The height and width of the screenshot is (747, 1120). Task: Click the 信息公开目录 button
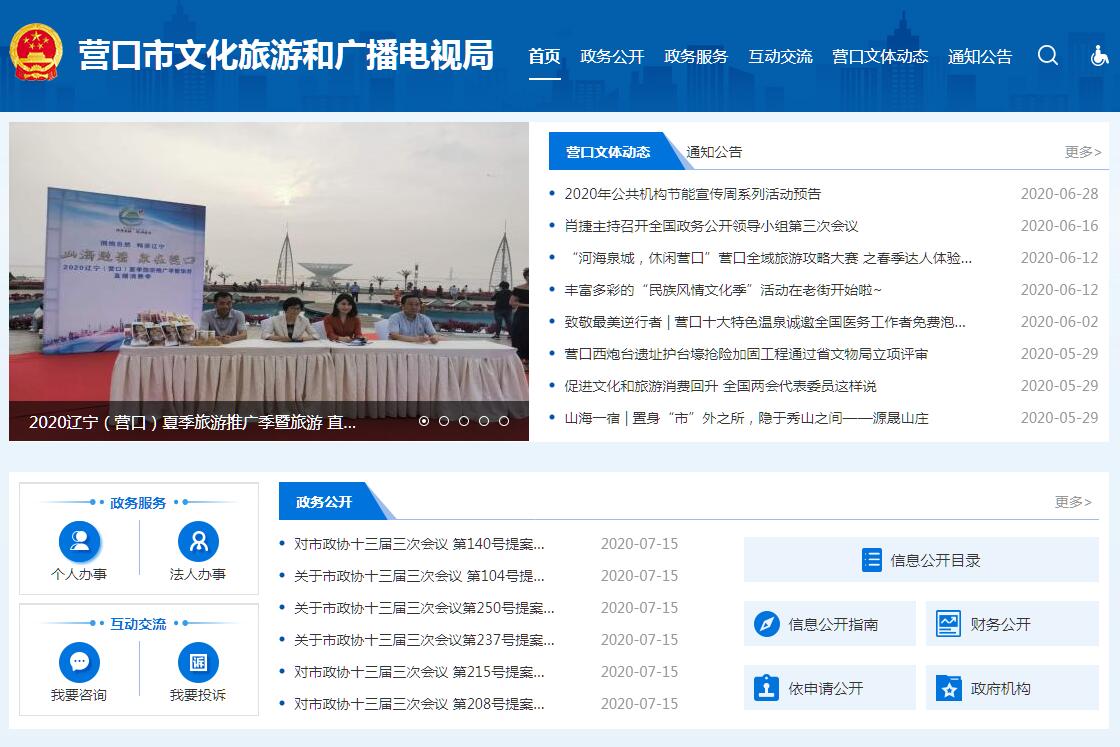921,560
